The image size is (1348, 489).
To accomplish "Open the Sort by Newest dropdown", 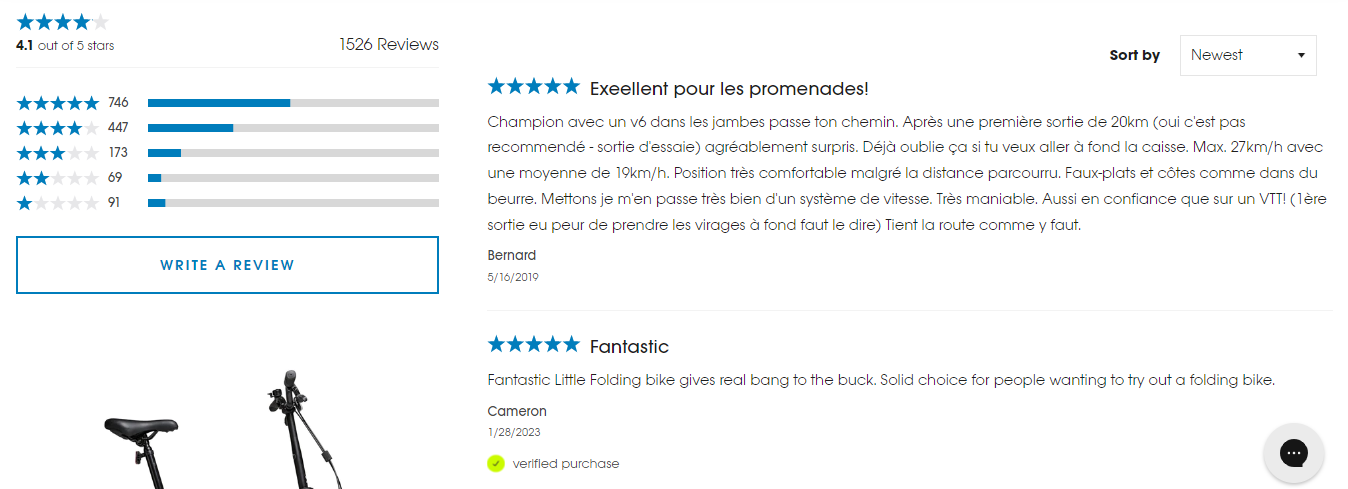I will [1247, 55].
